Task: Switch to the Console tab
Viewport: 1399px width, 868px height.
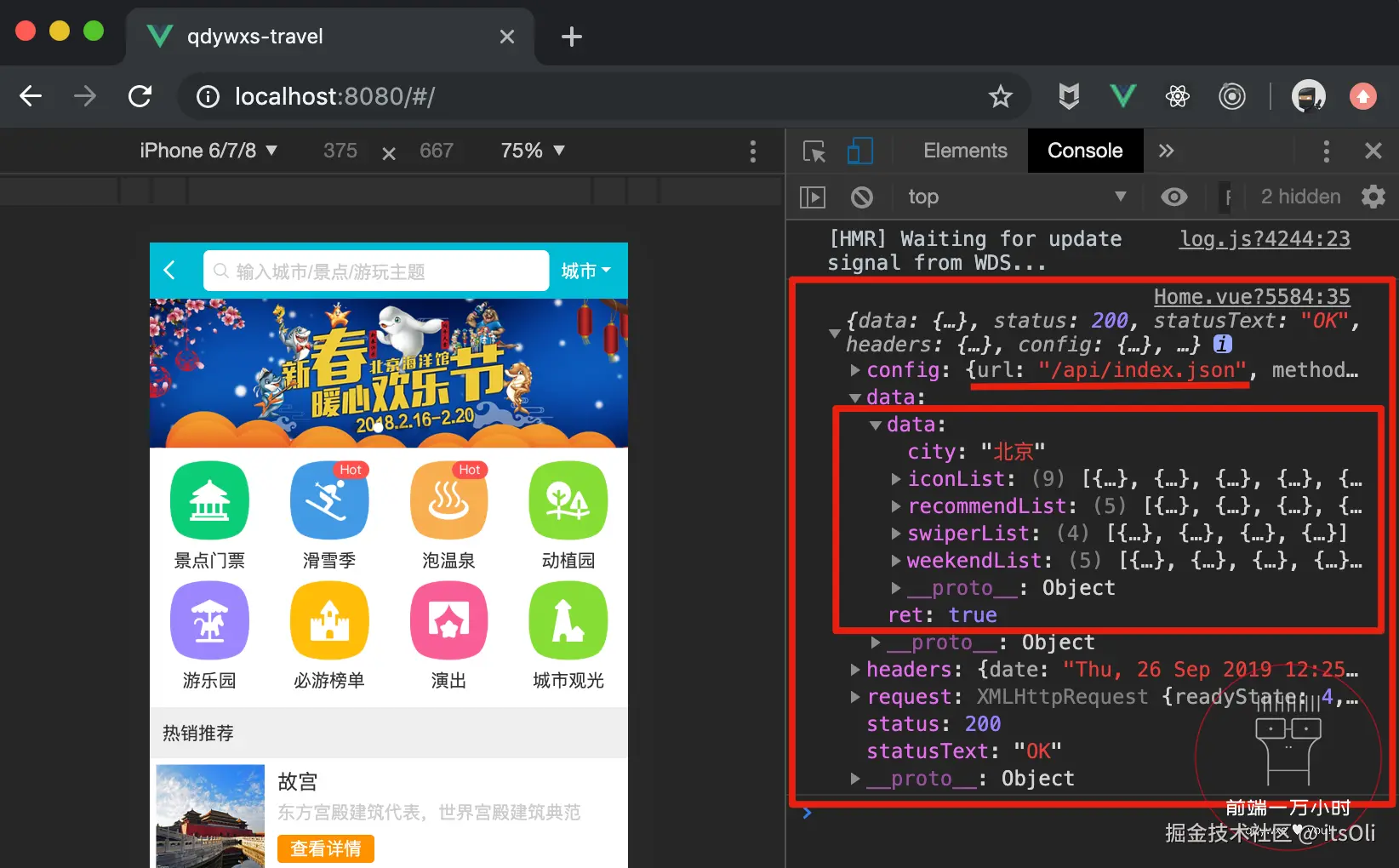Action: click(1085, 151)
